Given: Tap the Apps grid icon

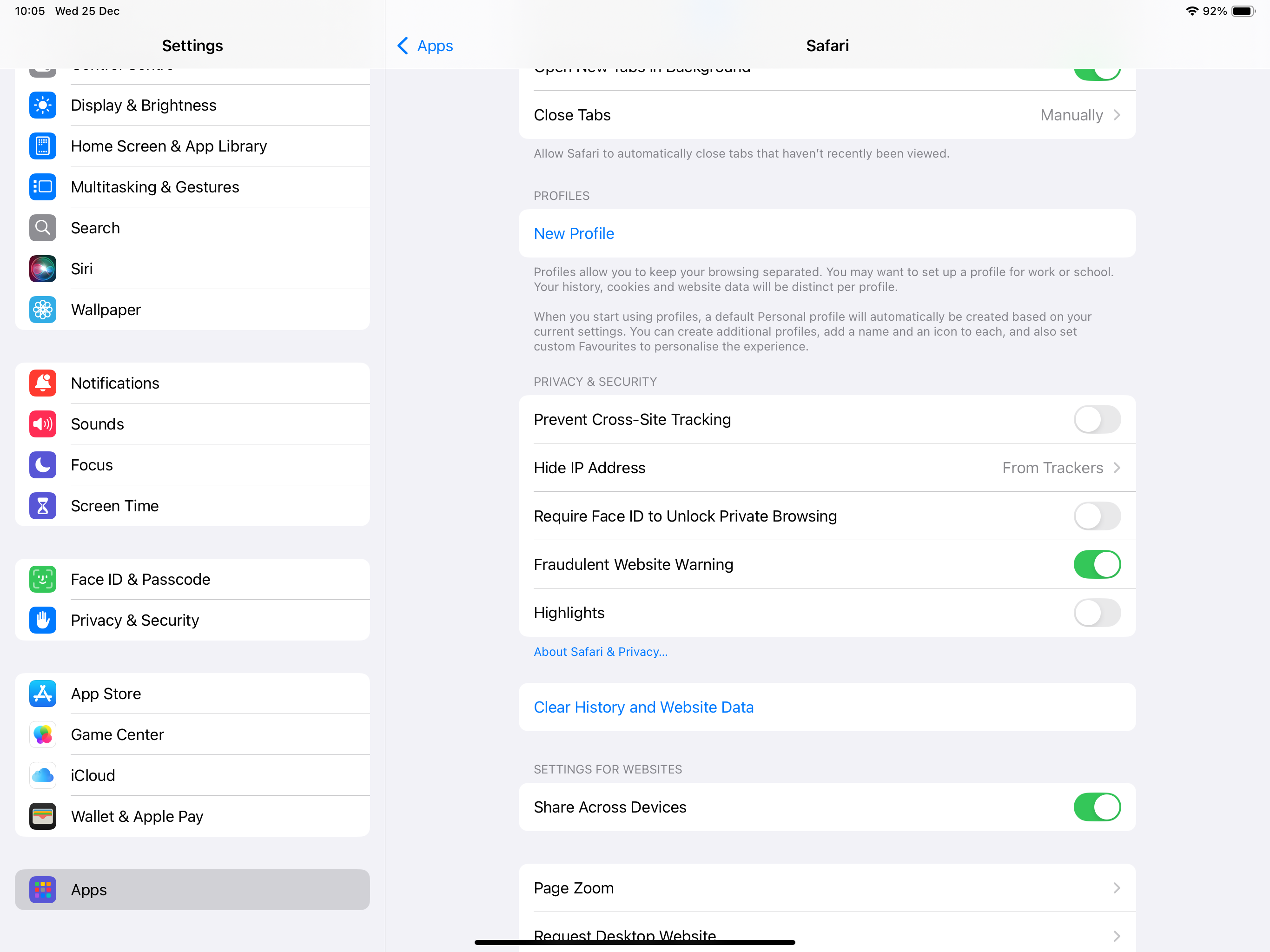Looking at the screenshot, I should [x=42, y=890].
